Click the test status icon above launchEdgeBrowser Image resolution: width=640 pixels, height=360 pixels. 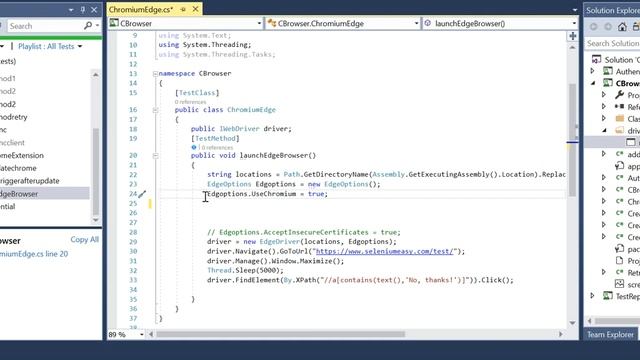coord(194,147)
